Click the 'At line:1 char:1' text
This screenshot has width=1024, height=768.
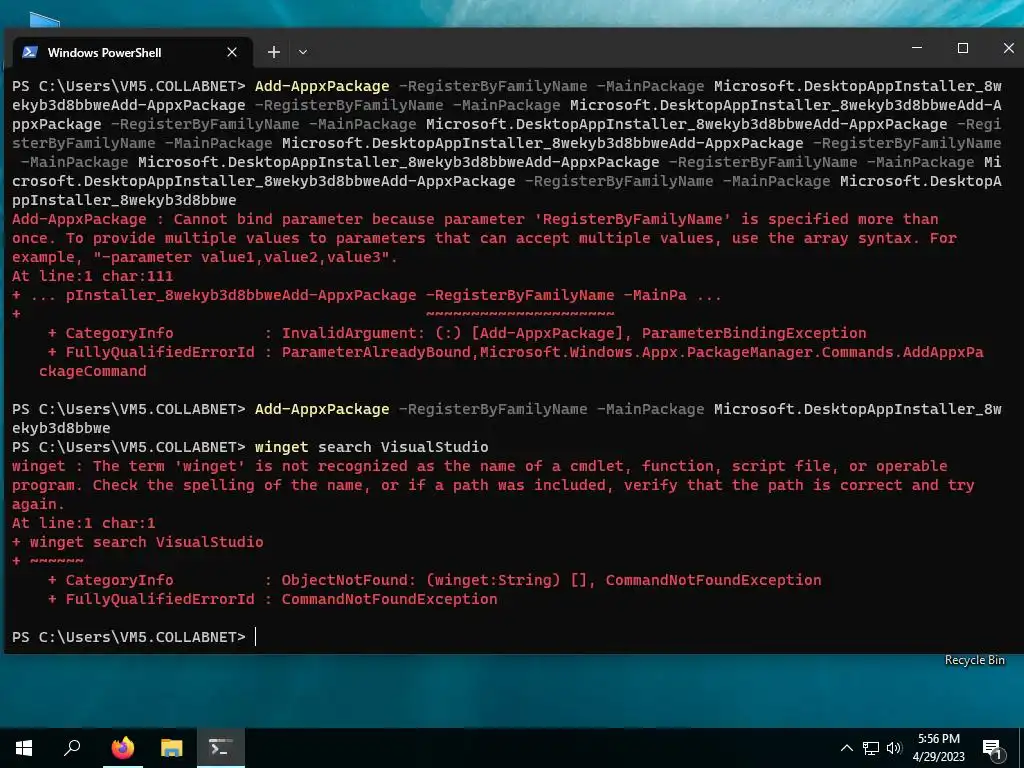coord(84,523)
